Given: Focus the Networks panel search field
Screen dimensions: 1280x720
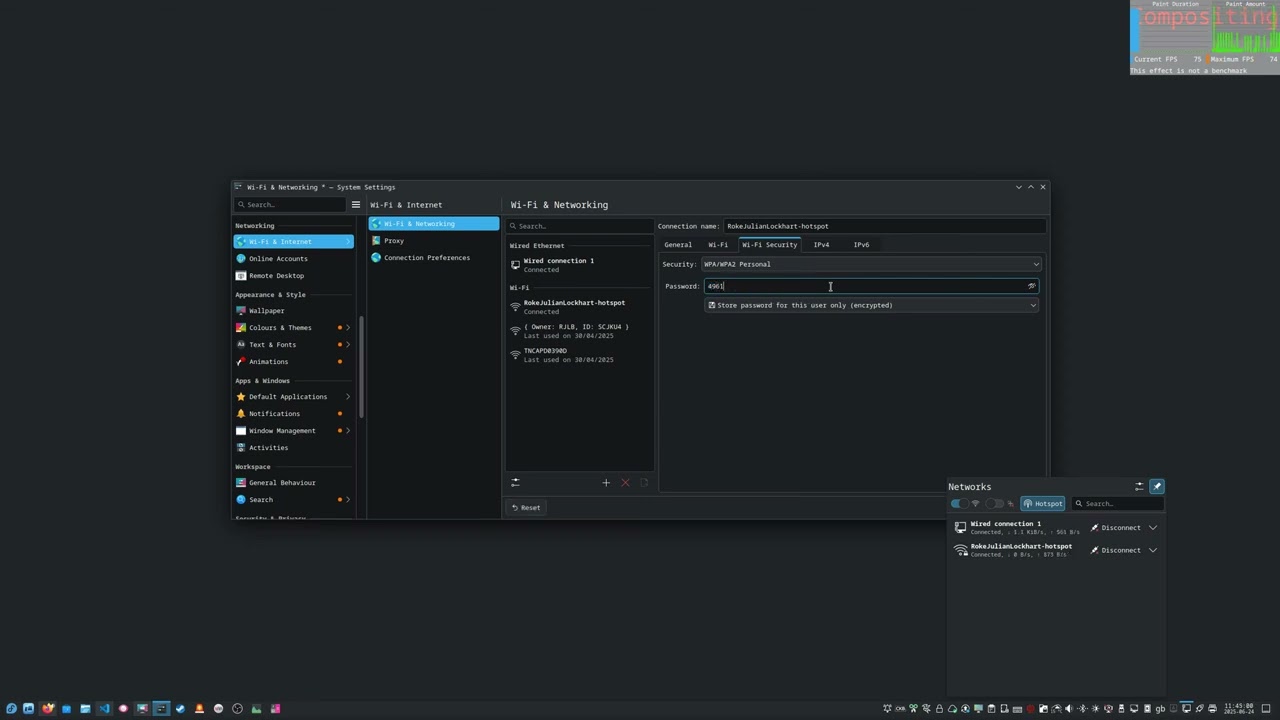Looking at the screenshot, I should [x=1116, y=504].
